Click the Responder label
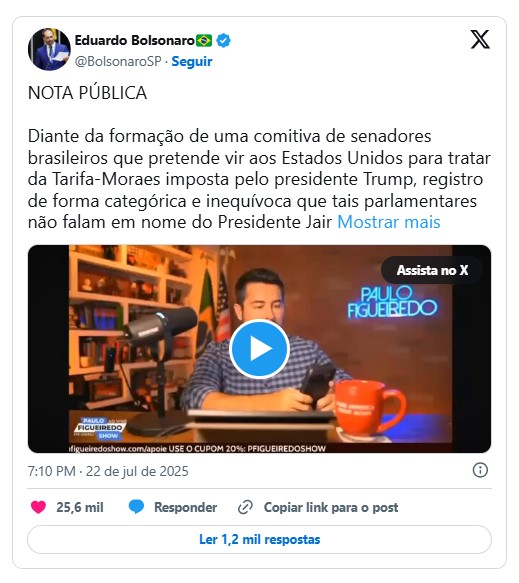Image resolution: width=519 pixels, height=583 pixels. click(x=186, y=507)
